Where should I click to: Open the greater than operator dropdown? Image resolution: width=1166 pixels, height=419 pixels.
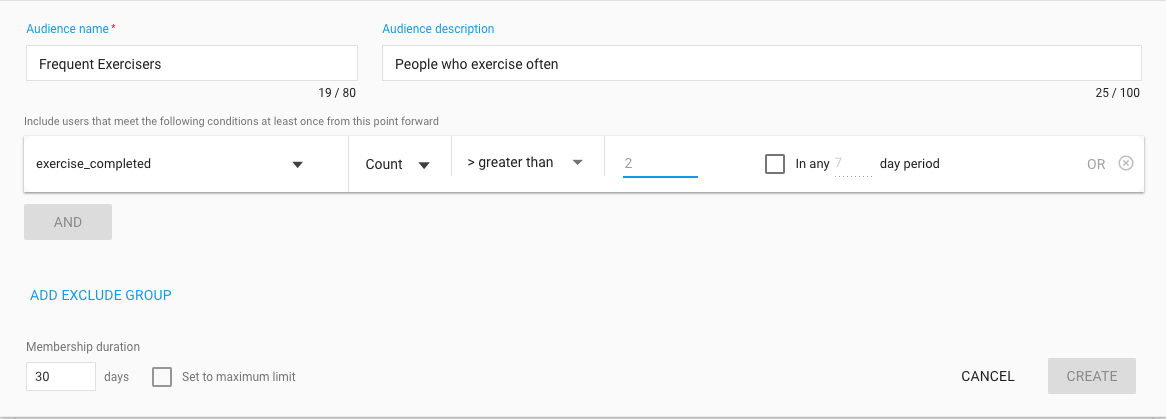click(526, 163)
